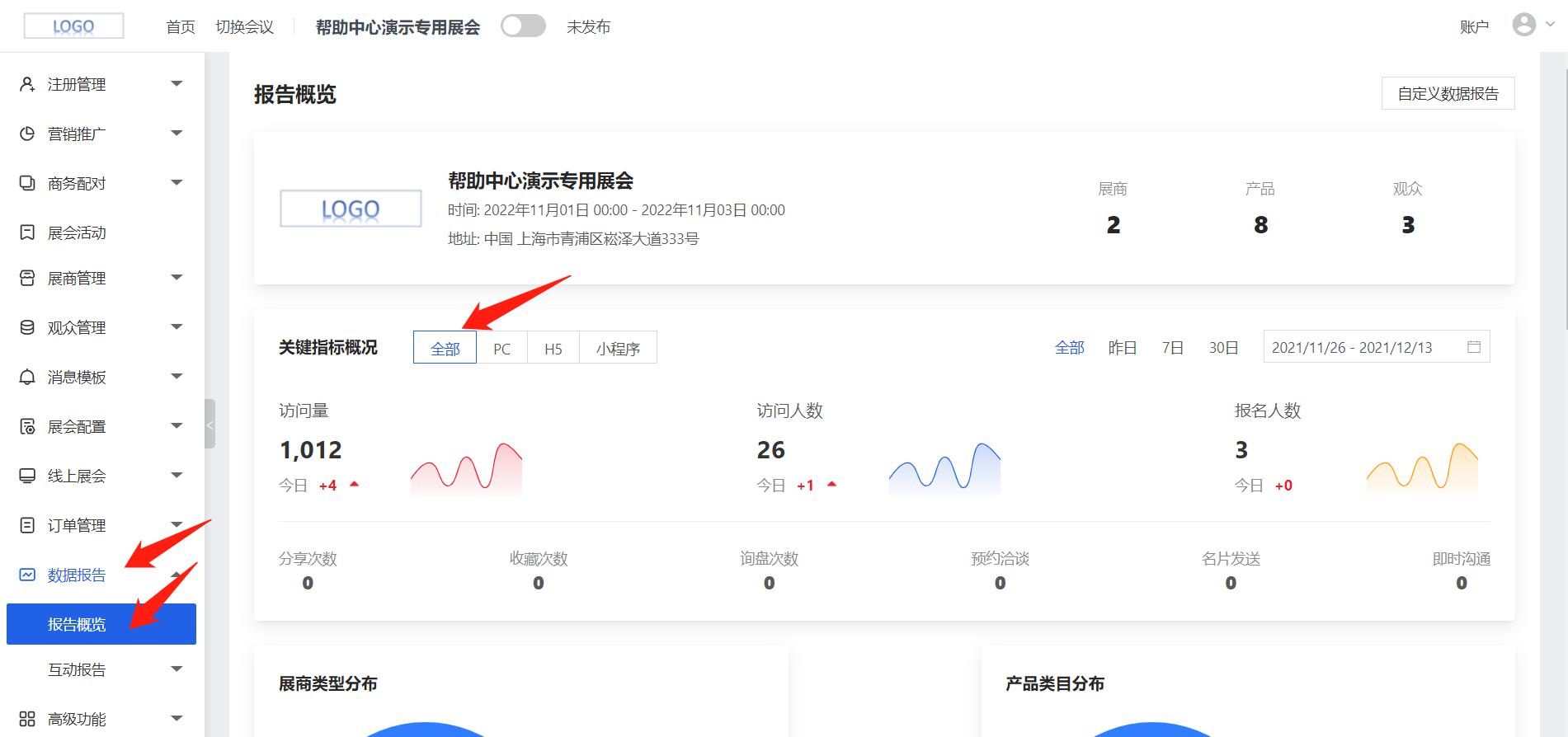The width and height of the screenshot is (1568, 737).
Task: Click the 账户 label
Action: [1474, 27]
